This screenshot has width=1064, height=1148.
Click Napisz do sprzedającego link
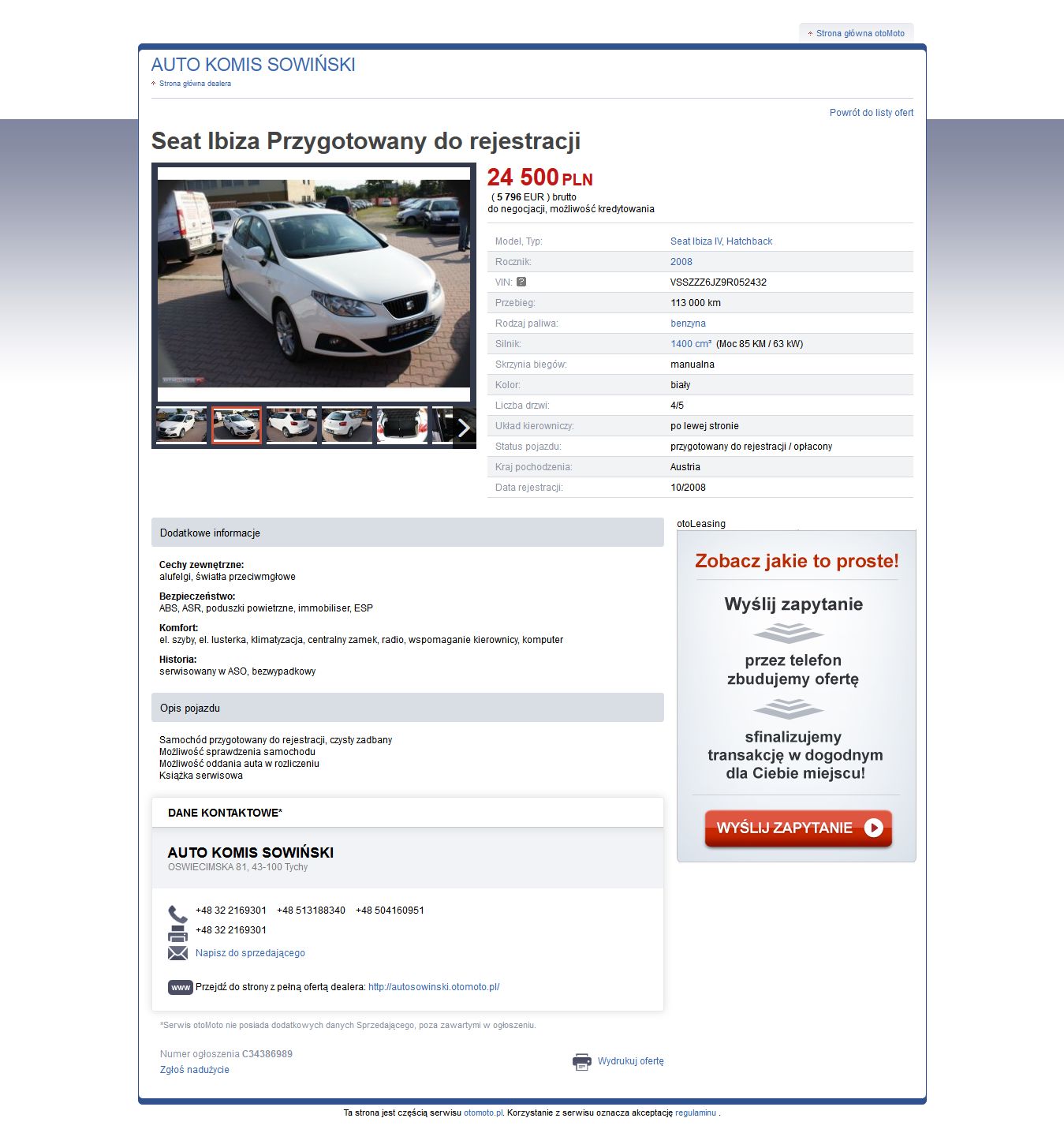point(250,953)
